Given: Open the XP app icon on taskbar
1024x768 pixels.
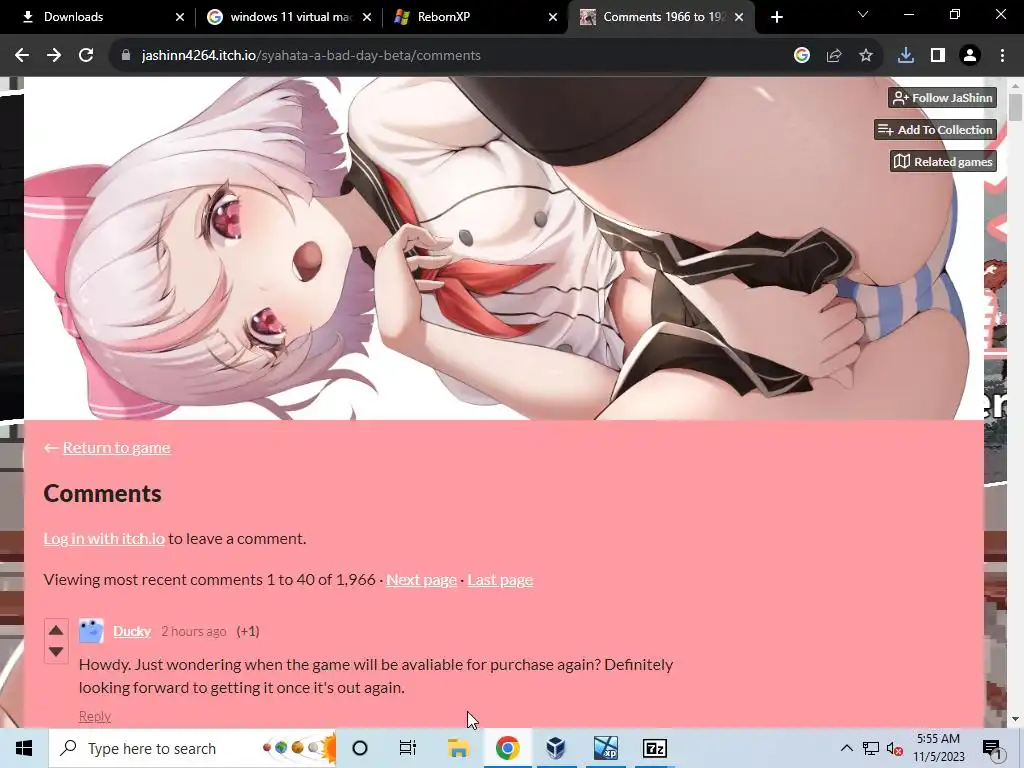Looking at the screenshot, I should pos(605,748).
